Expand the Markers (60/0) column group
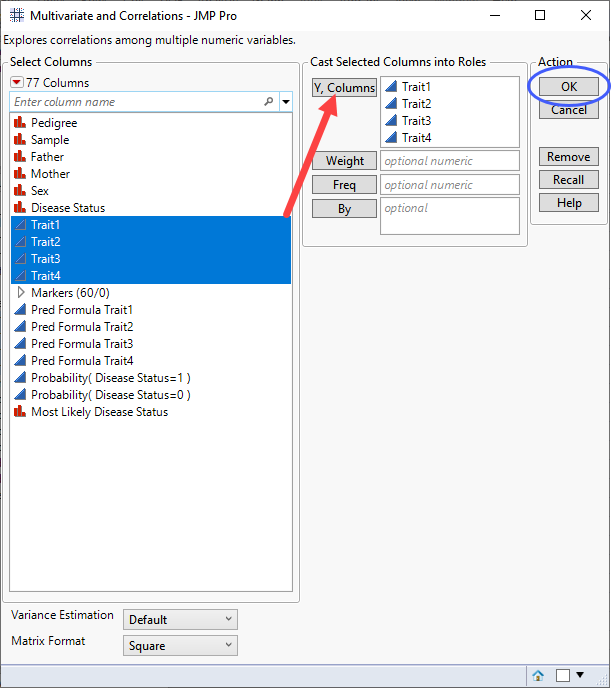The height and width of the screenshot is (688, 611). [21, 292]
